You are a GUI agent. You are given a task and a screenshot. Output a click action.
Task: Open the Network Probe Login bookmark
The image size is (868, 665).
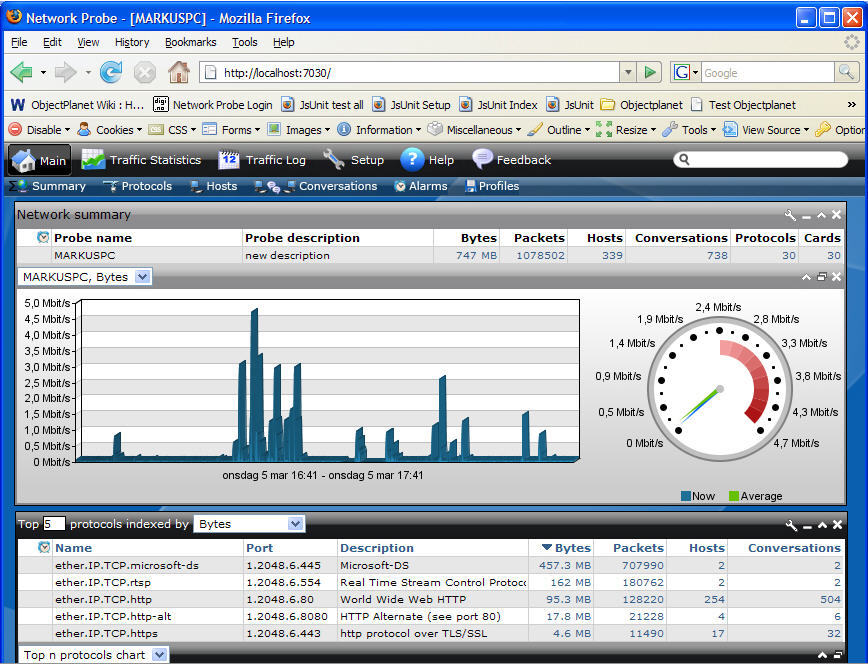[212, 104]
